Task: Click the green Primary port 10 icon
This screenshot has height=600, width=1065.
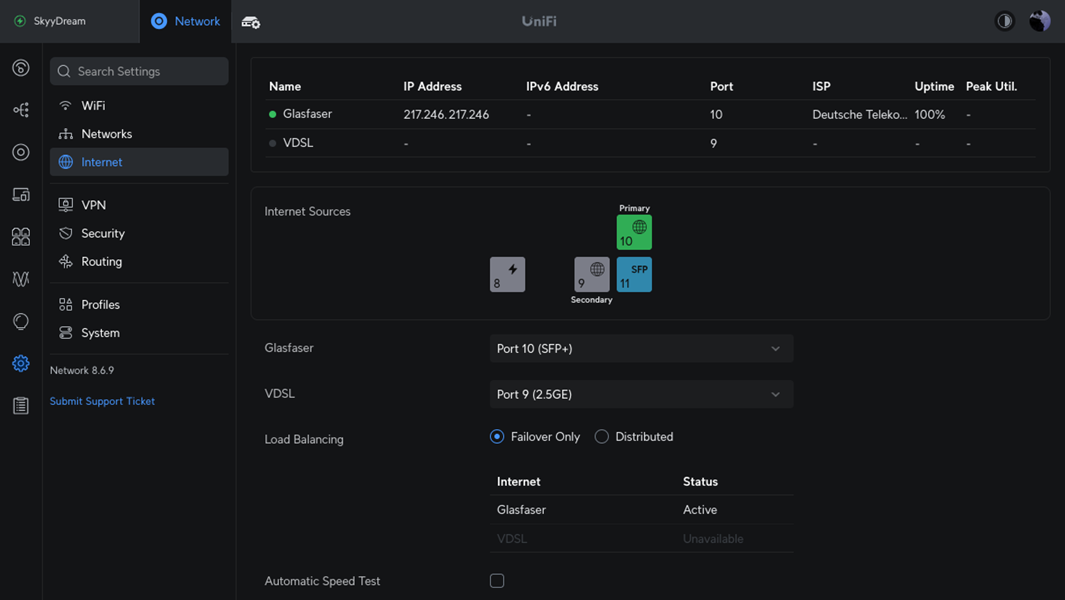Action: pos(634,233)
